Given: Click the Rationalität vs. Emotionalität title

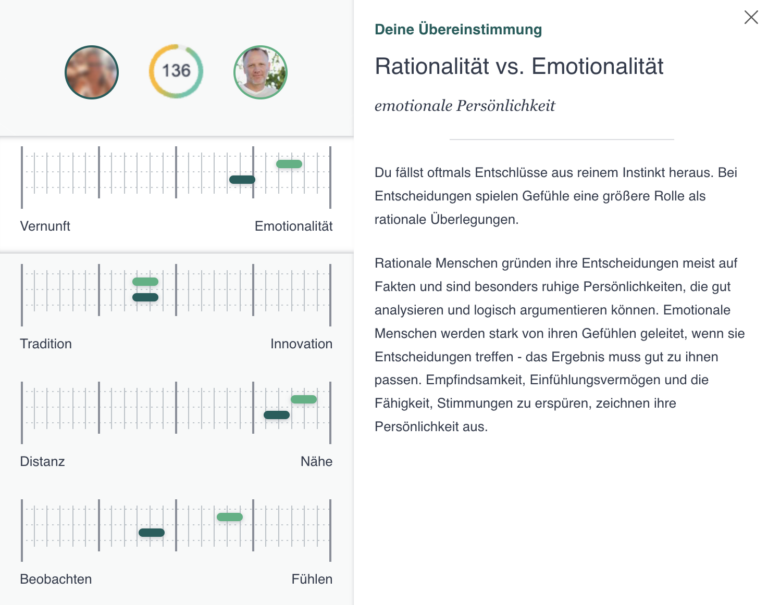Looking at the screenshot, I should 519,67.
